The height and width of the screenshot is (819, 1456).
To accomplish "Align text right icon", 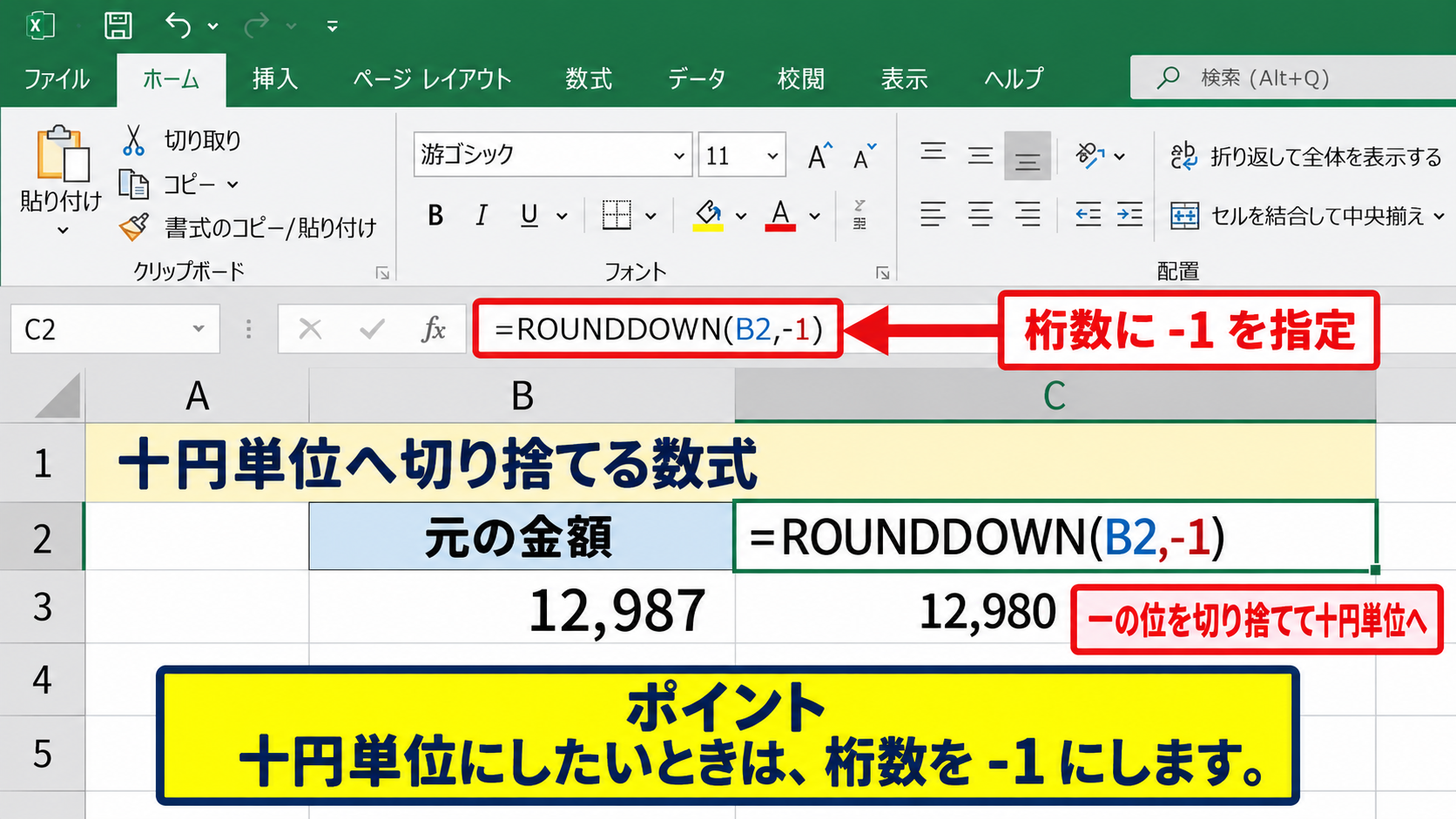I will click(1028, 214).
